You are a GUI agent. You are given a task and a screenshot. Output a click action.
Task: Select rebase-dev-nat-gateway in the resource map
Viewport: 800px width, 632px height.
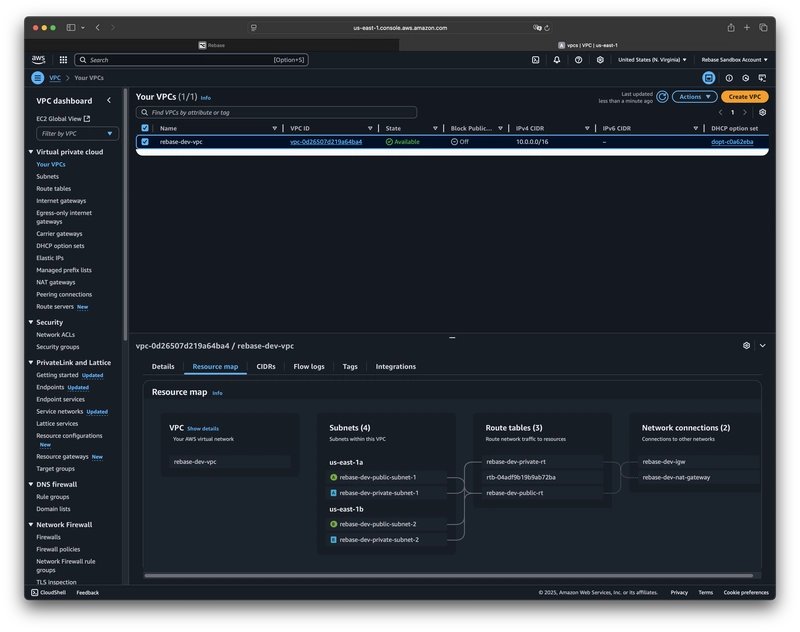698,477
